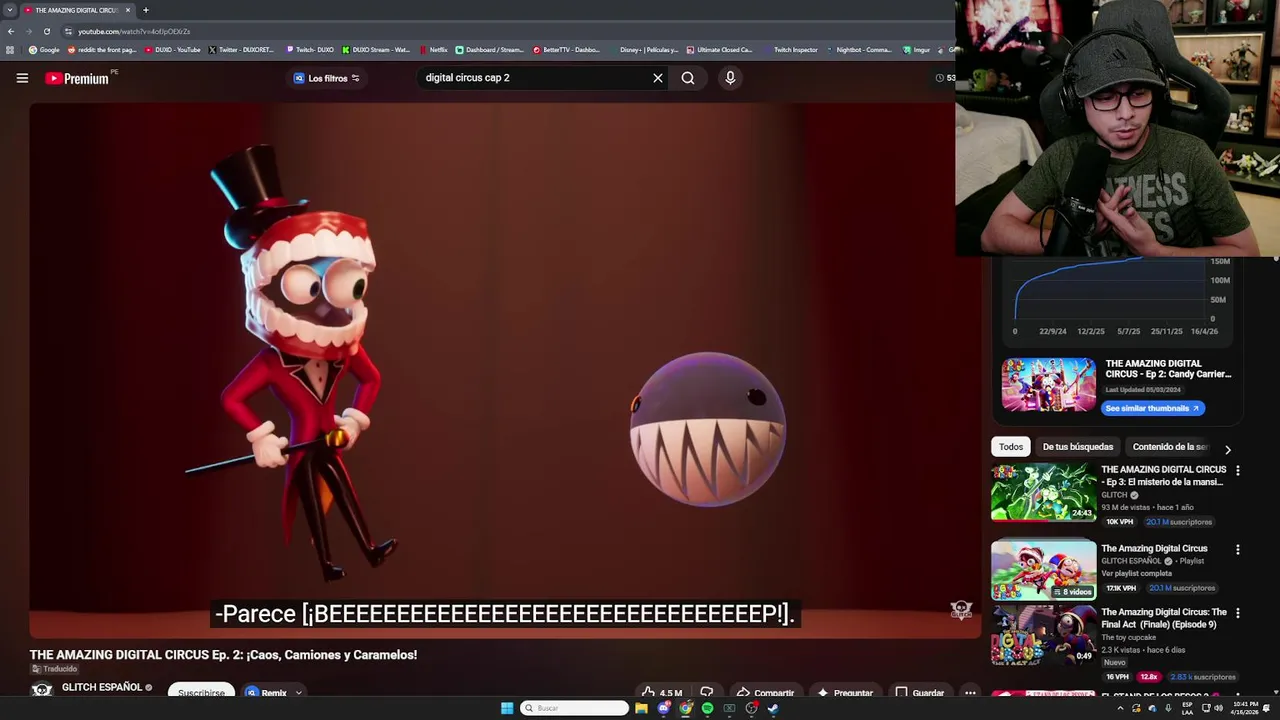Open the Netflix bookmark
This screenshot has height=720, width=1280.
434,50
